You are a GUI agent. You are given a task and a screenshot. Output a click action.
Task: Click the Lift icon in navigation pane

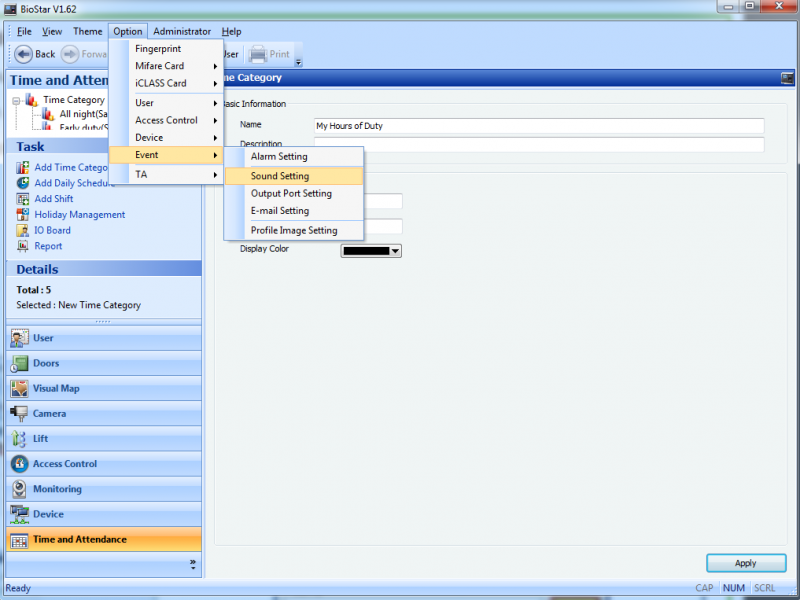tap(19, 439)
